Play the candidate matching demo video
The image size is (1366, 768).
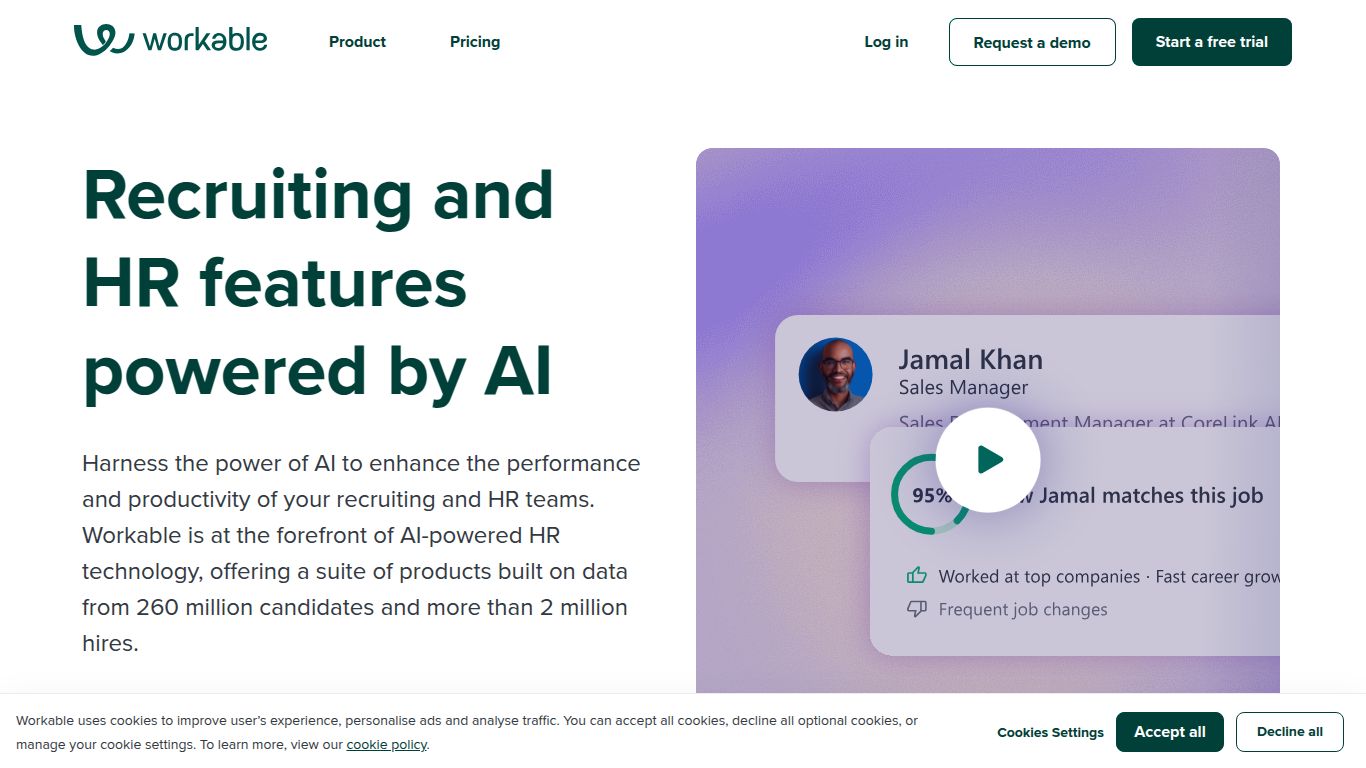988,459
